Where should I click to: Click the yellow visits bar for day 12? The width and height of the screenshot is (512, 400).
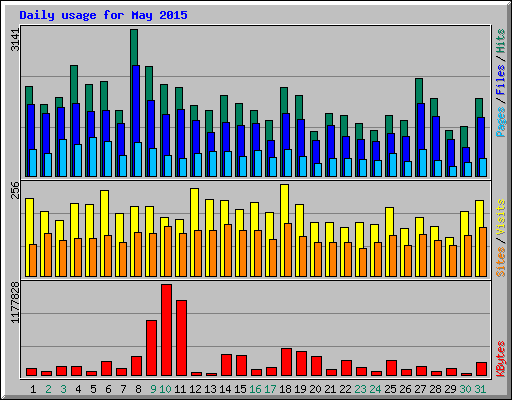[x=195, y=209]
